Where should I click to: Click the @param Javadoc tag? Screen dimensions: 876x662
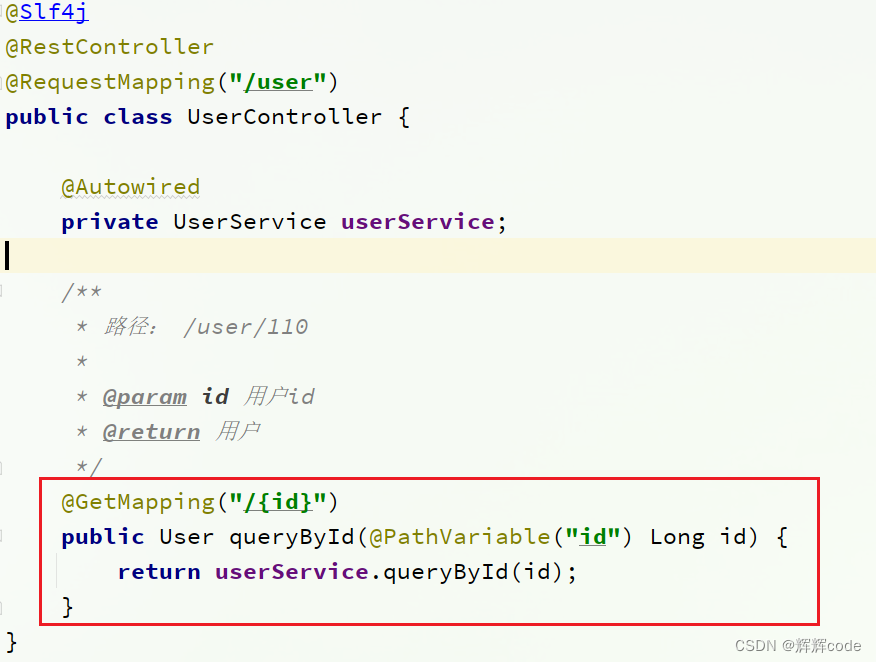pyautogui.click(x=145, y=397)
